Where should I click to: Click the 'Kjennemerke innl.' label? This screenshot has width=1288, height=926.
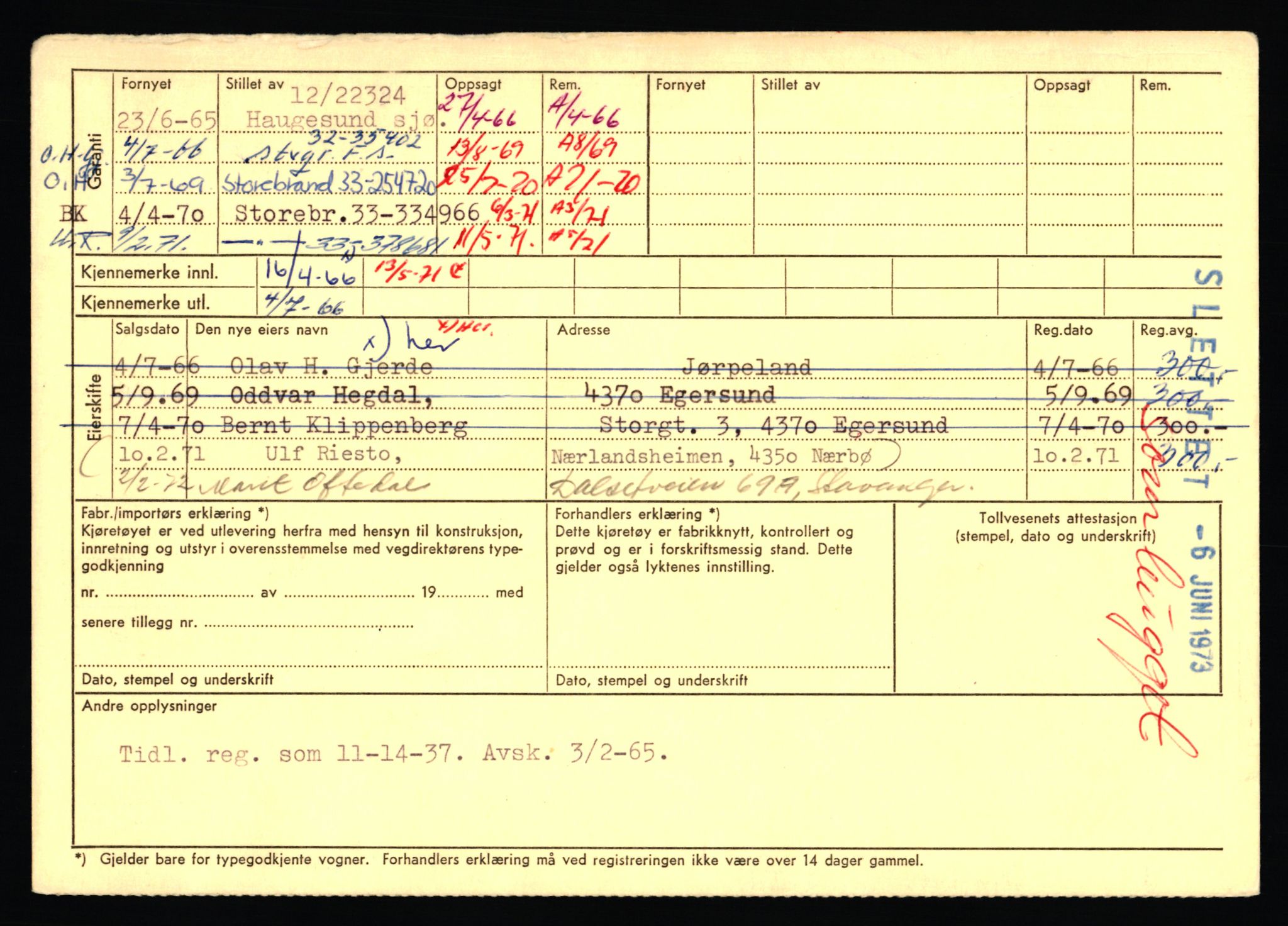pos(150,273)
